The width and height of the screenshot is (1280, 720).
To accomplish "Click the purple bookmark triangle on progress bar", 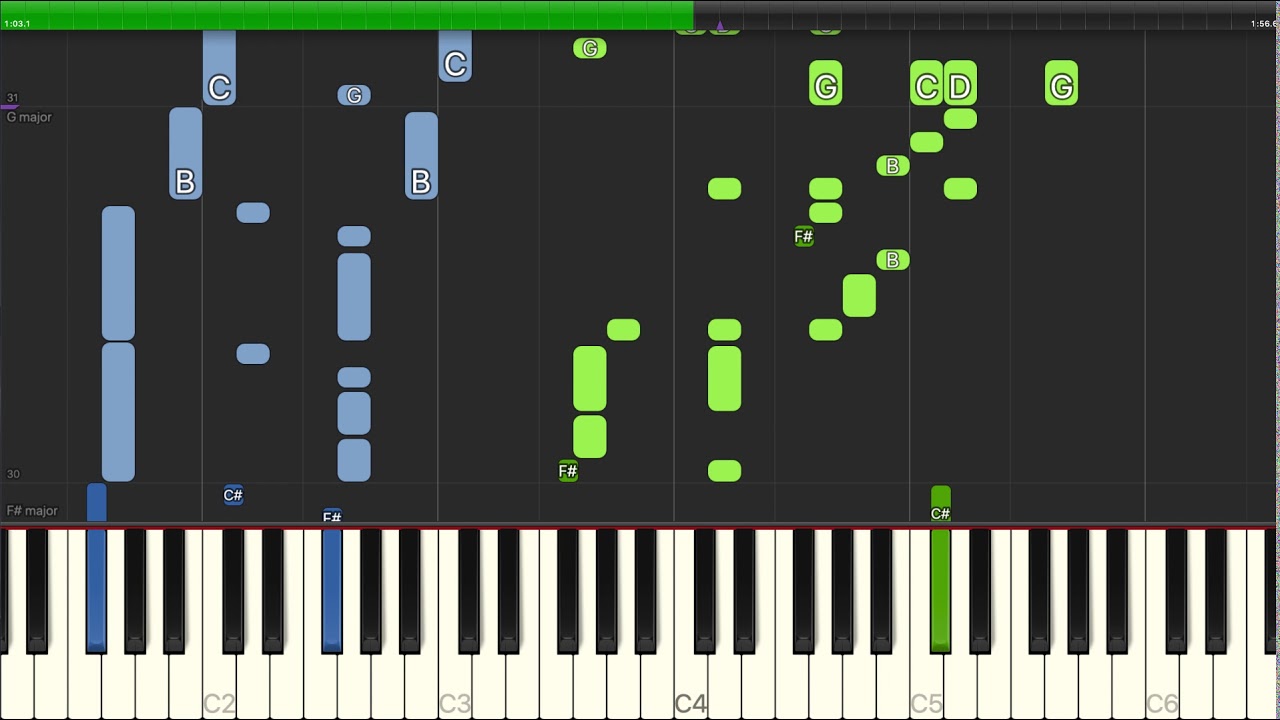I will tap(720, 25).
